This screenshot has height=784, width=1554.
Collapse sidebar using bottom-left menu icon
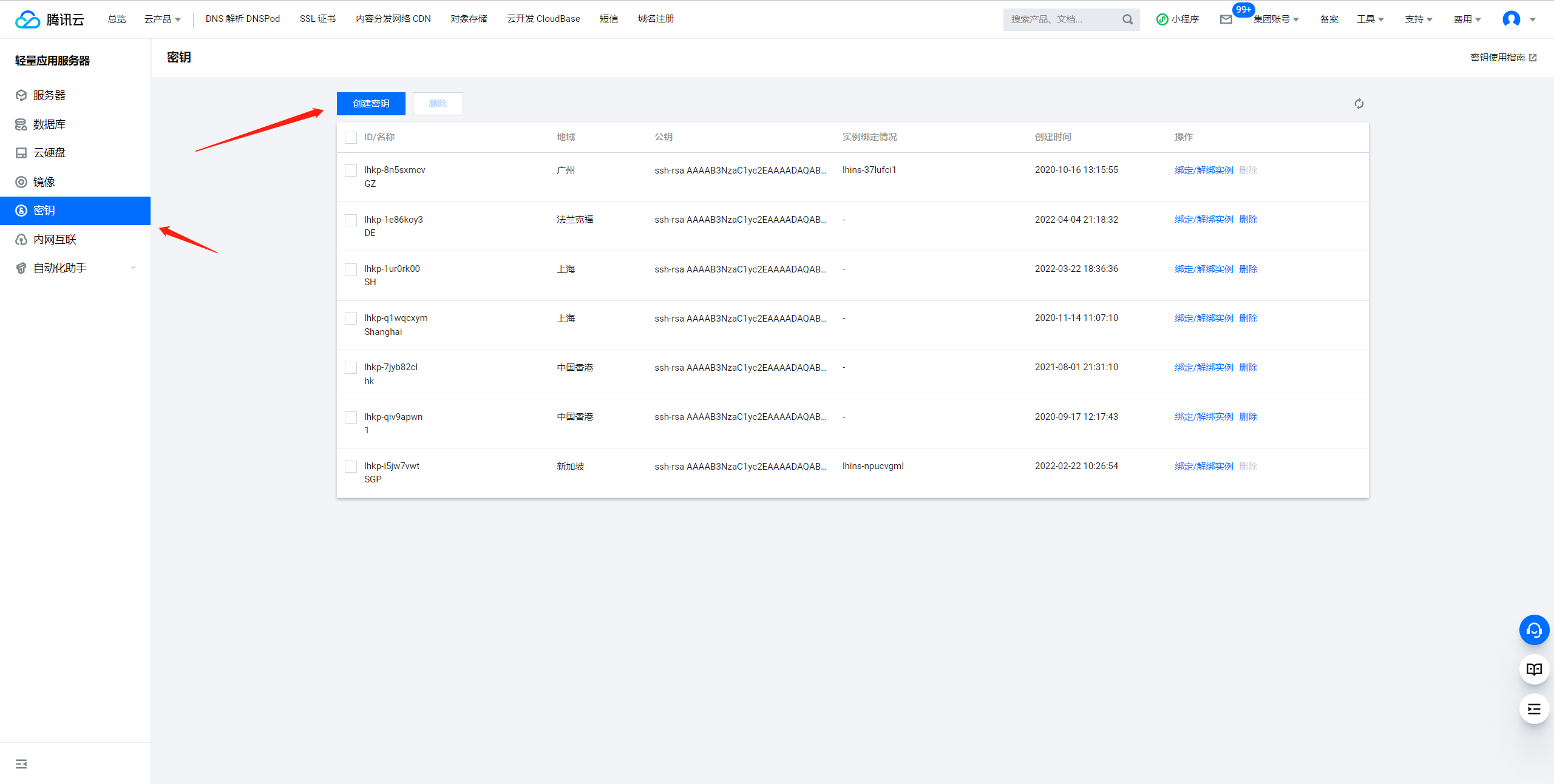[x=21, y=763]
